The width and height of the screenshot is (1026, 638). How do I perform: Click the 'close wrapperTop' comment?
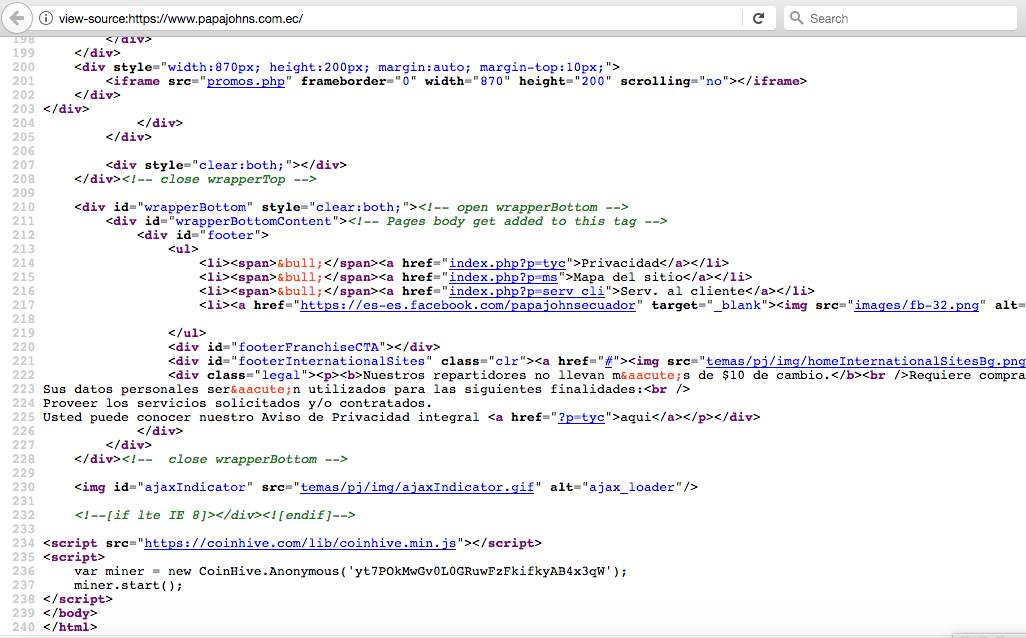click(219, 179)
